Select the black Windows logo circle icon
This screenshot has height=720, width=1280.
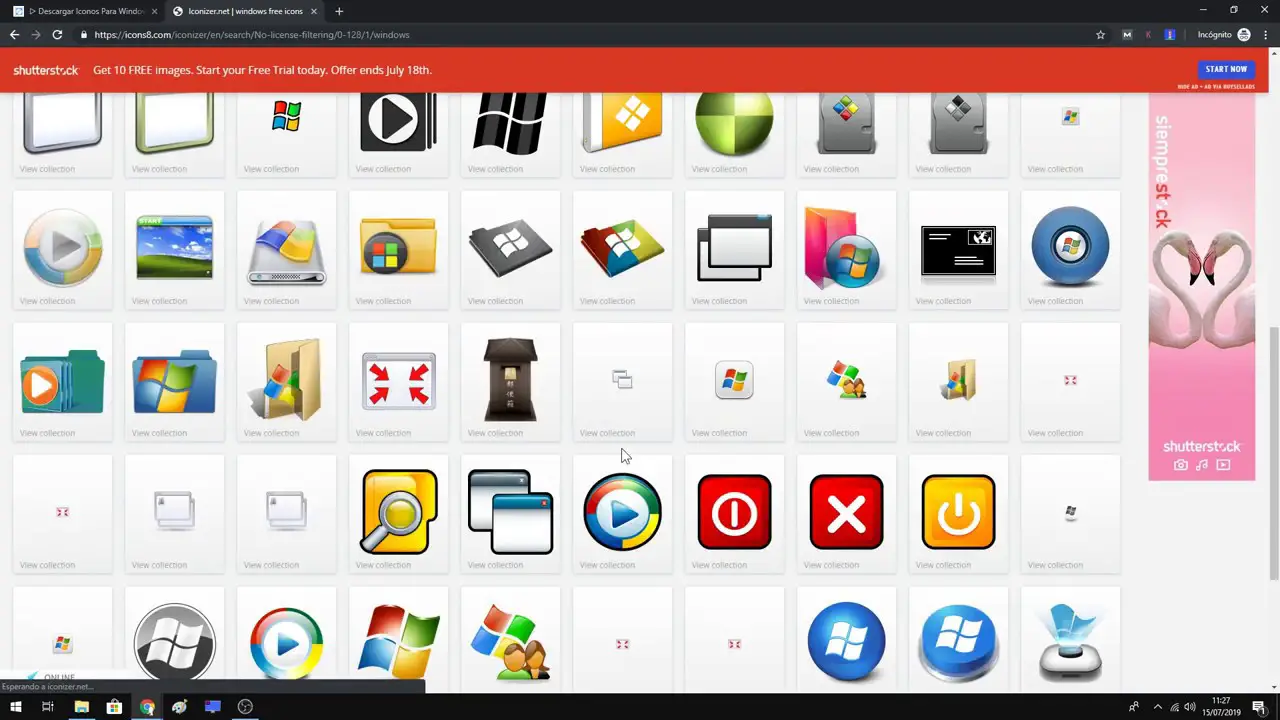pyautogui.click(x=174, y=643)
